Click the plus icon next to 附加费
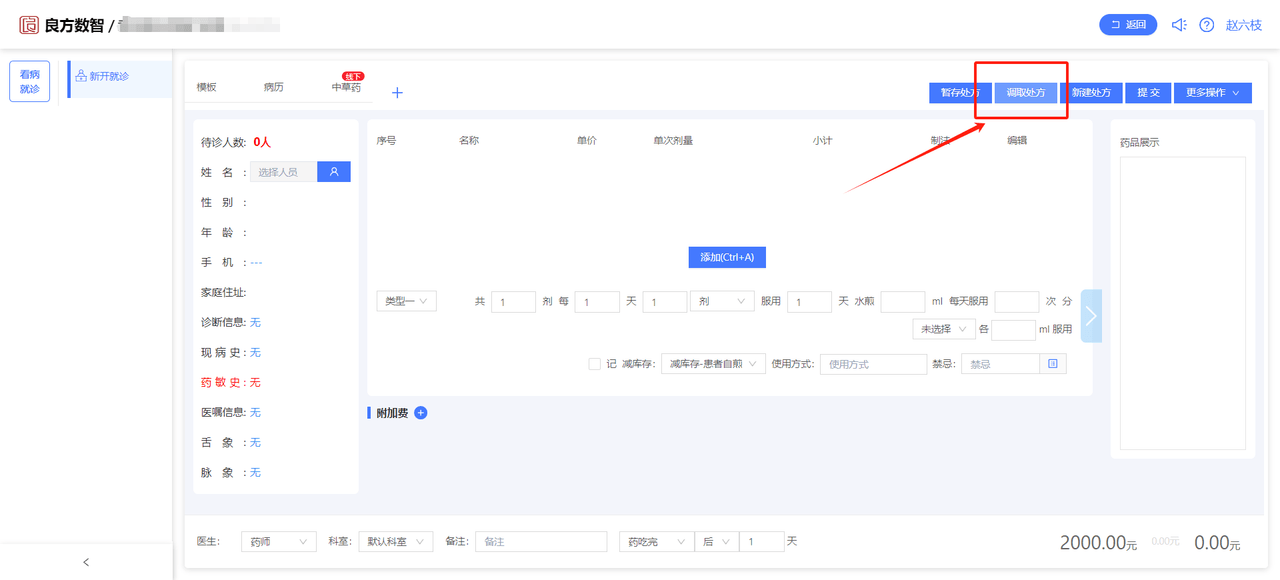The height and width of the screenshot is (580, 1280). 421,413
